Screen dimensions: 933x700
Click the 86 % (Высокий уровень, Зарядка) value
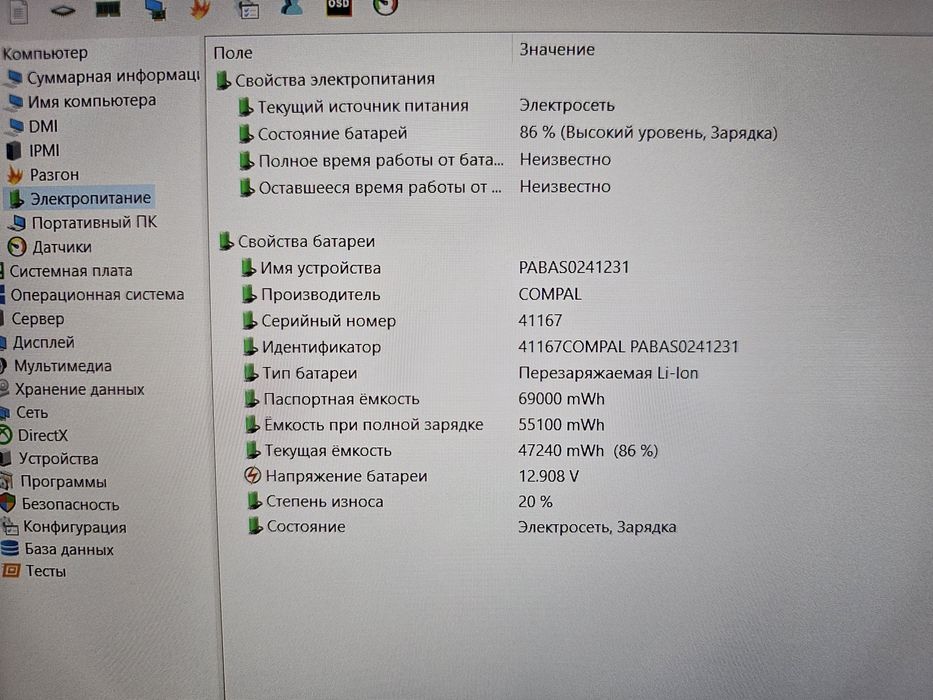click(649, 132)
